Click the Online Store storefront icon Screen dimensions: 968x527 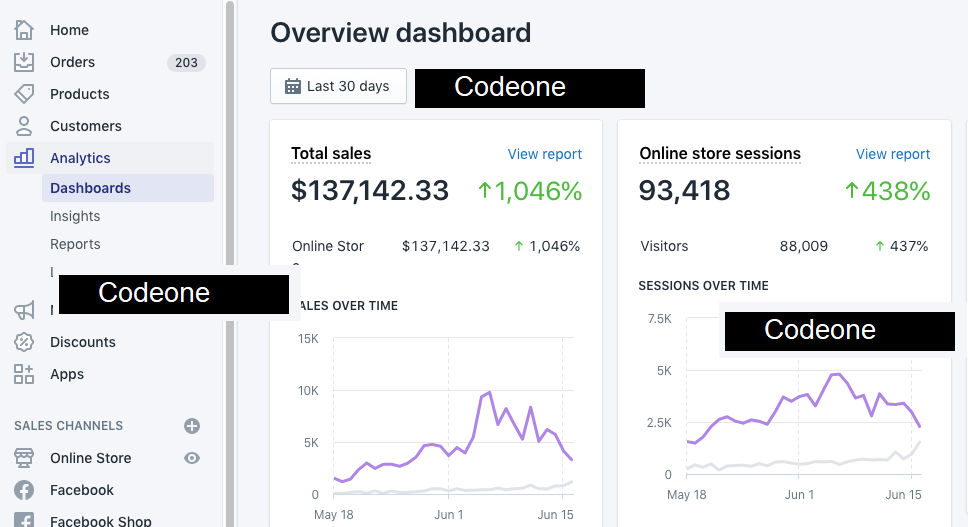pos(24,458)
